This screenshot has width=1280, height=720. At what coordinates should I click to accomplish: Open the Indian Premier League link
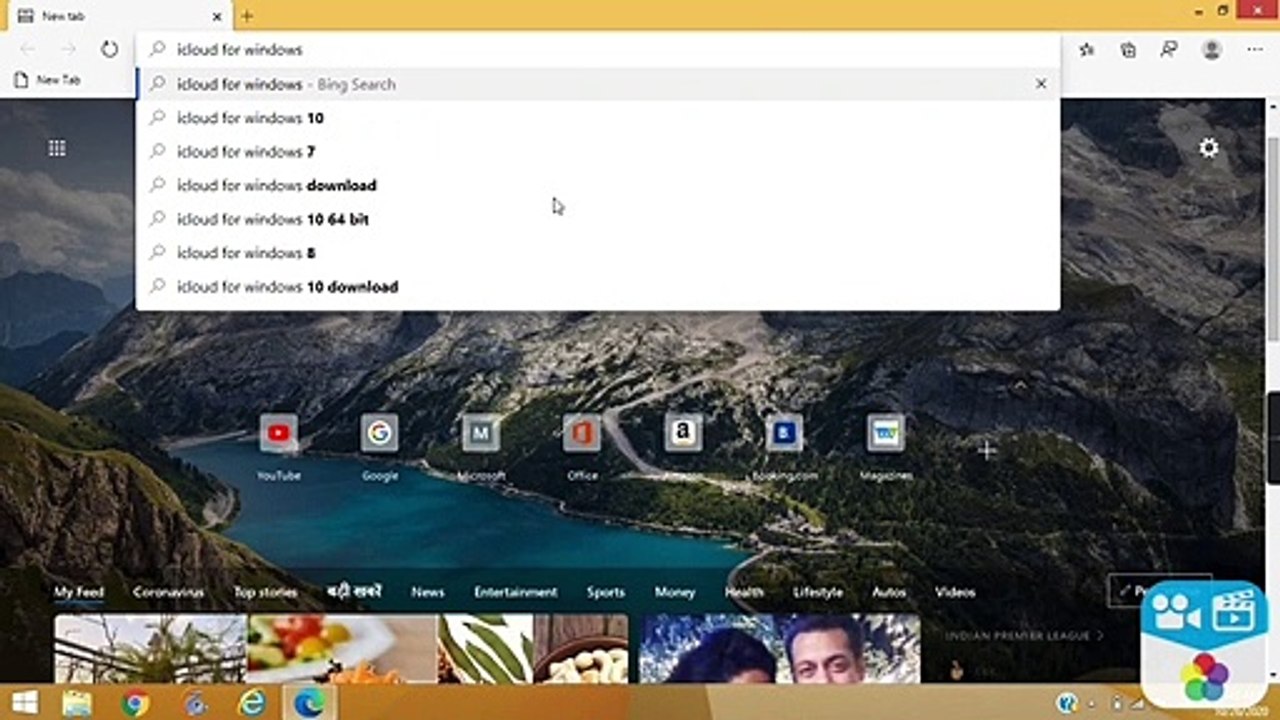pyautogui.click(x=1025, y=635)
